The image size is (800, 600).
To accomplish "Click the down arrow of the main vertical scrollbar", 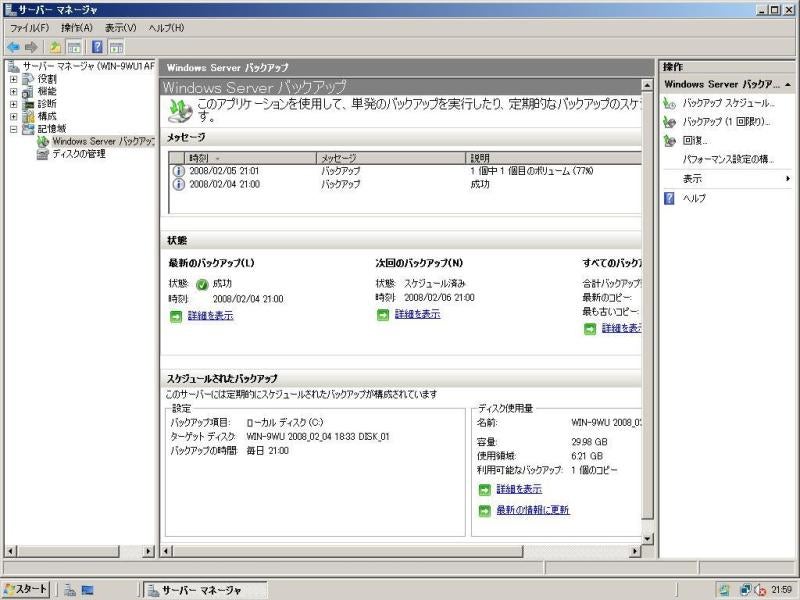I will [x=647, y=538].
